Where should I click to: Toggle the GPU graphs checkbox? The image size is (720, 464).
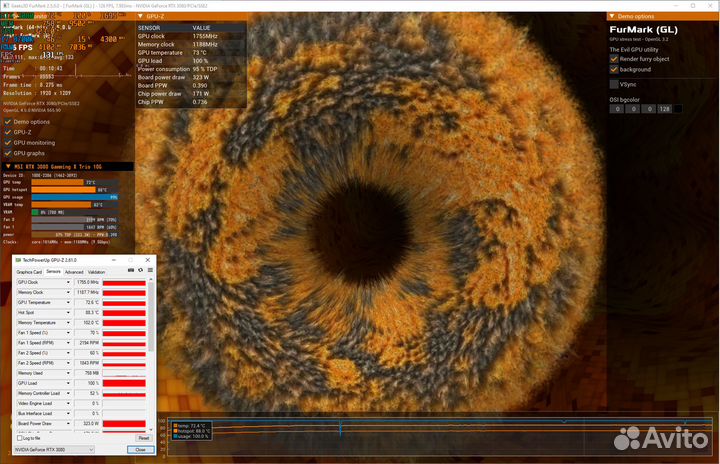pos(8,153)
